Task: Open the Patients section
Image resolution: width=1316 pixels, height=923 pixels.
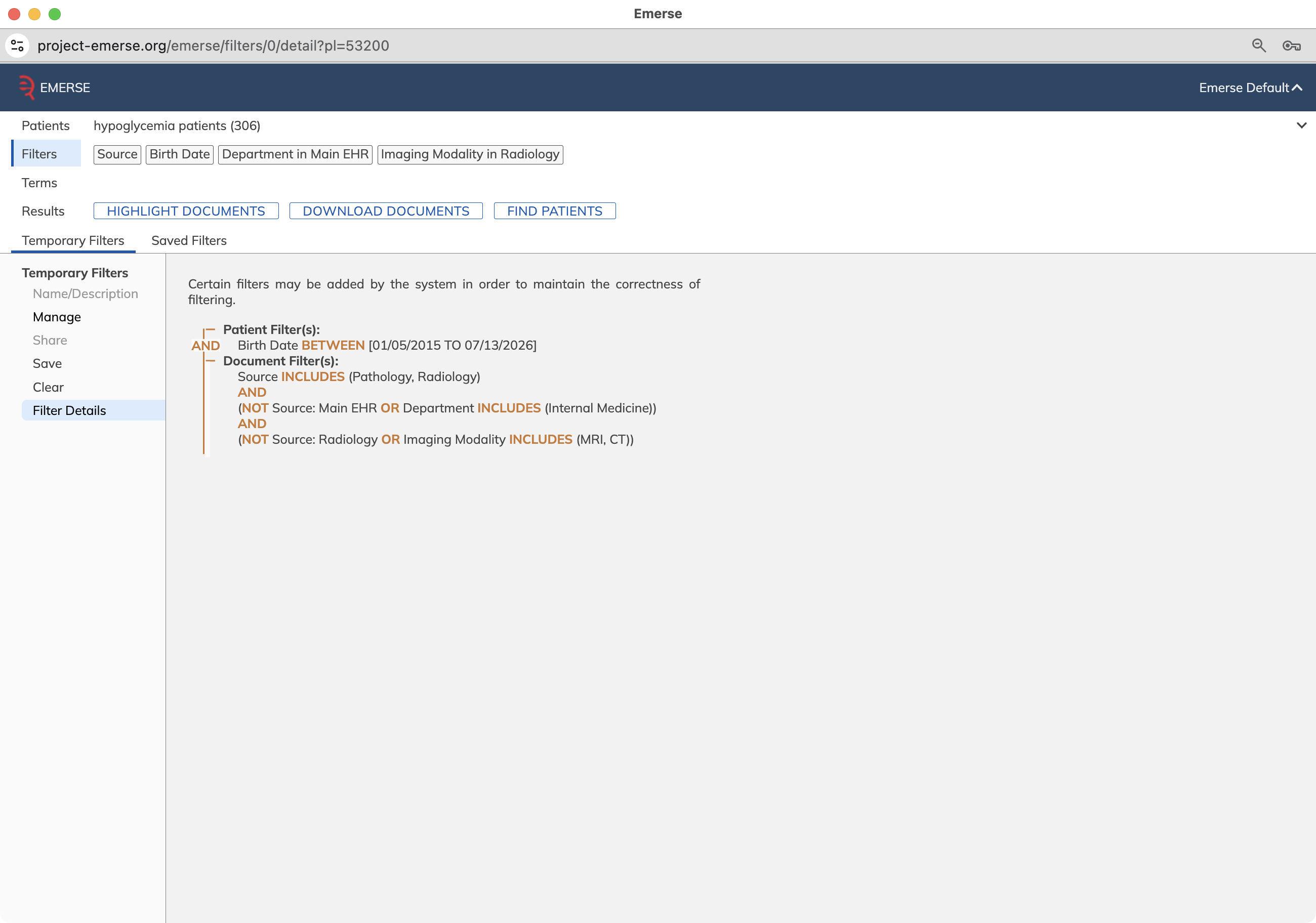Action: (45, 125)
